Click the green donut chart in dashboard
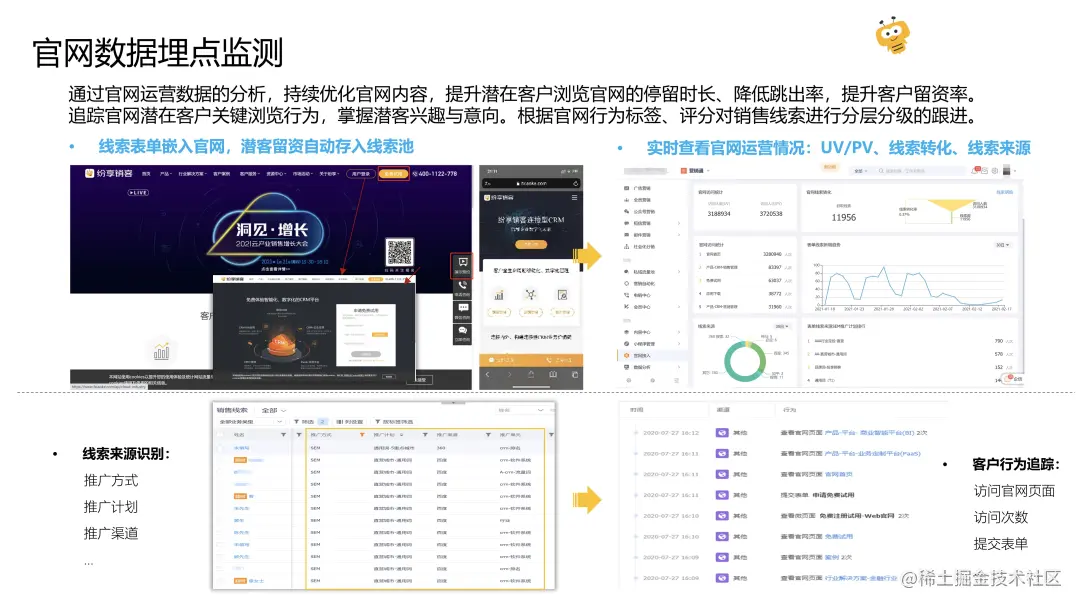This screenshot has height=607, width=1080. [x=745, y=360]
